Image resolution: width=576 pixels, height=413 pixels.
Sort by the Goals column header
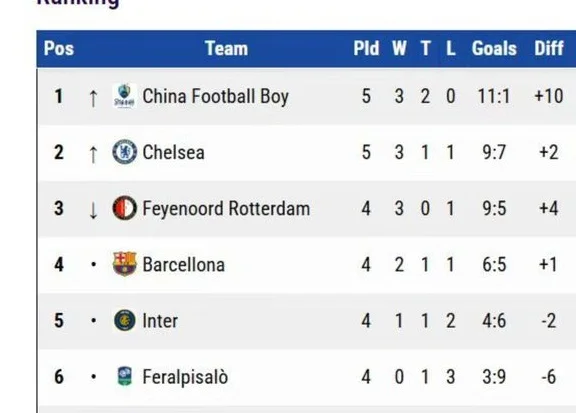(x=494, y=49)
